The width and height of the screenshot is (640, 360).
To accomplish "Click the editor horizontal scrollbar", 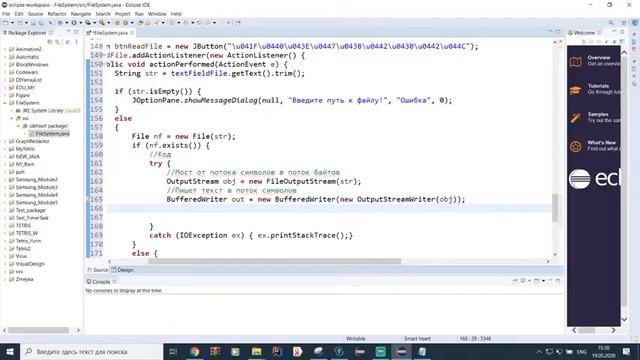I will [275, 261].
